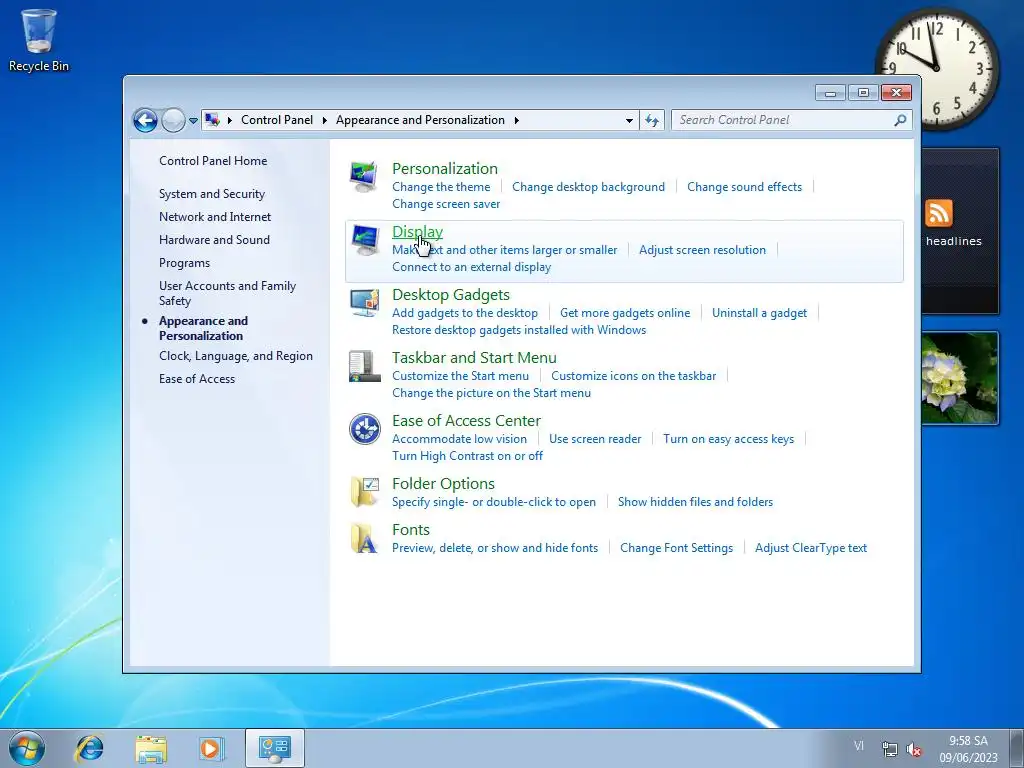Click Adjust ClearType text link
Viewport: 1024px width, 768px height.
click(811, 548)
